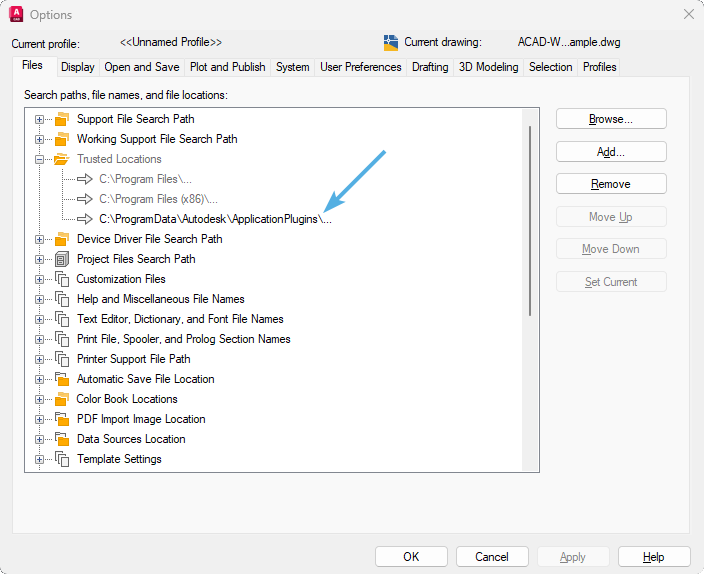Viewport: 704px width, 574px height.
Task: Click the arrow icon beside the ApplicationPlugins path
Action: pos(84,219)
